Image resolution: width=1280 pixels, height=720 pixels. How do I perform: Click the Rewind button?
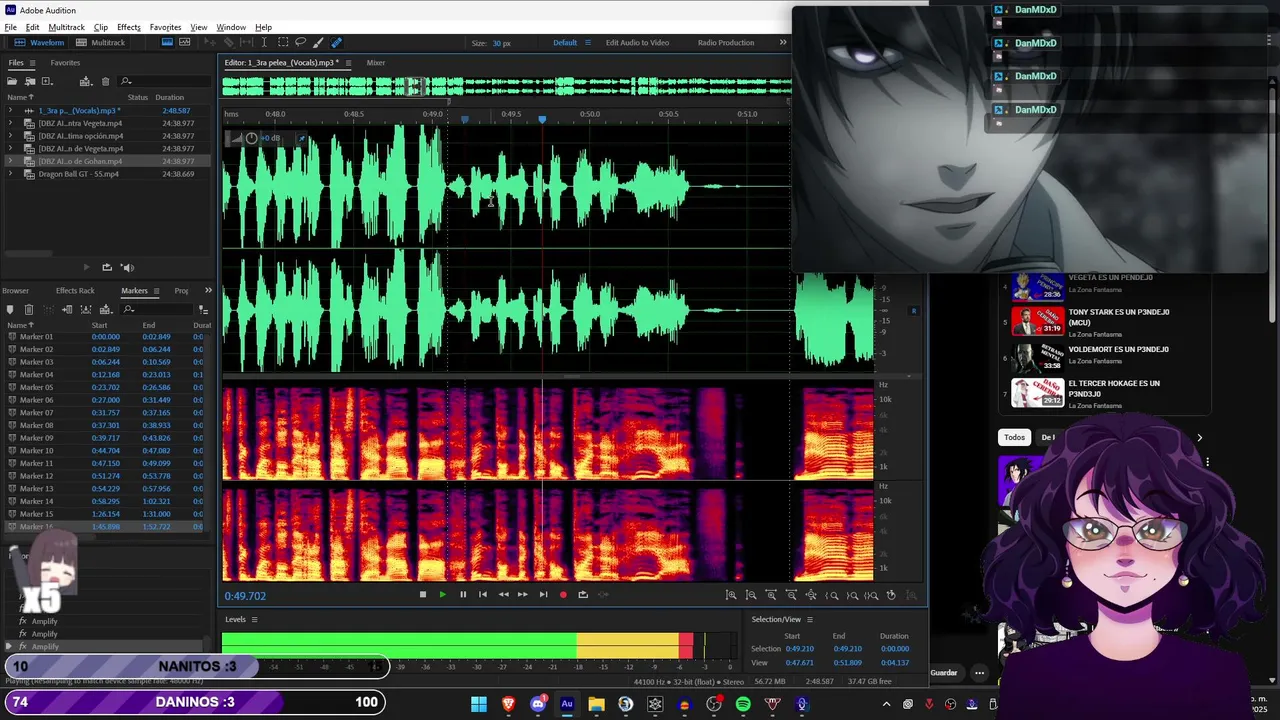pos(503,594)
